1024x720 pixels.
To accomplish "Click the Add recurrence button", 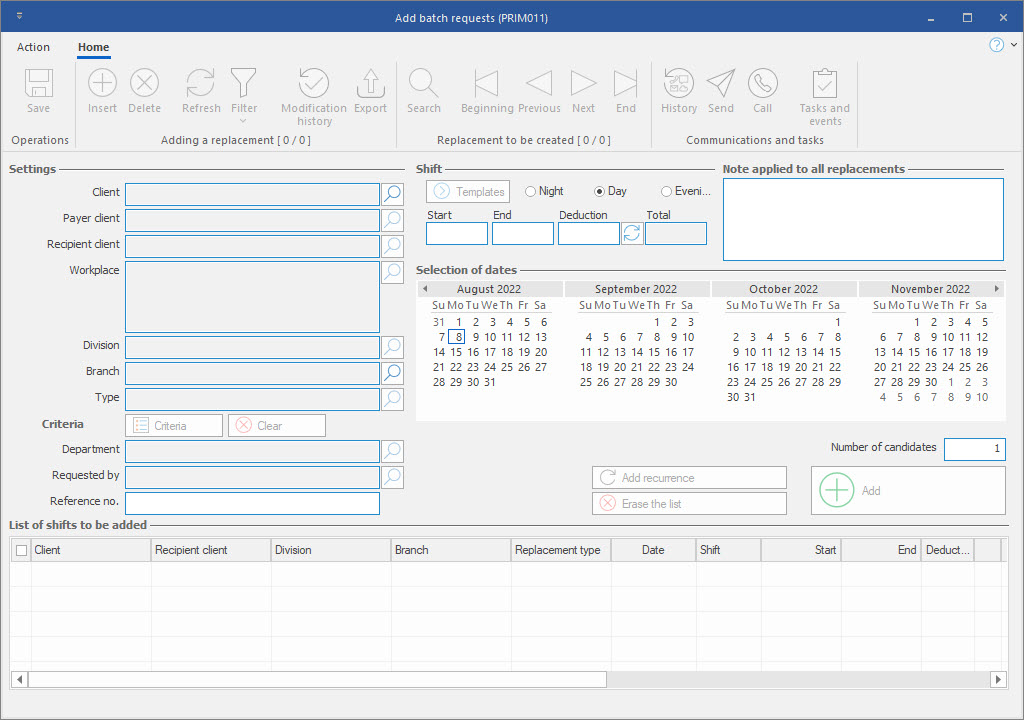I will point(689,478).
